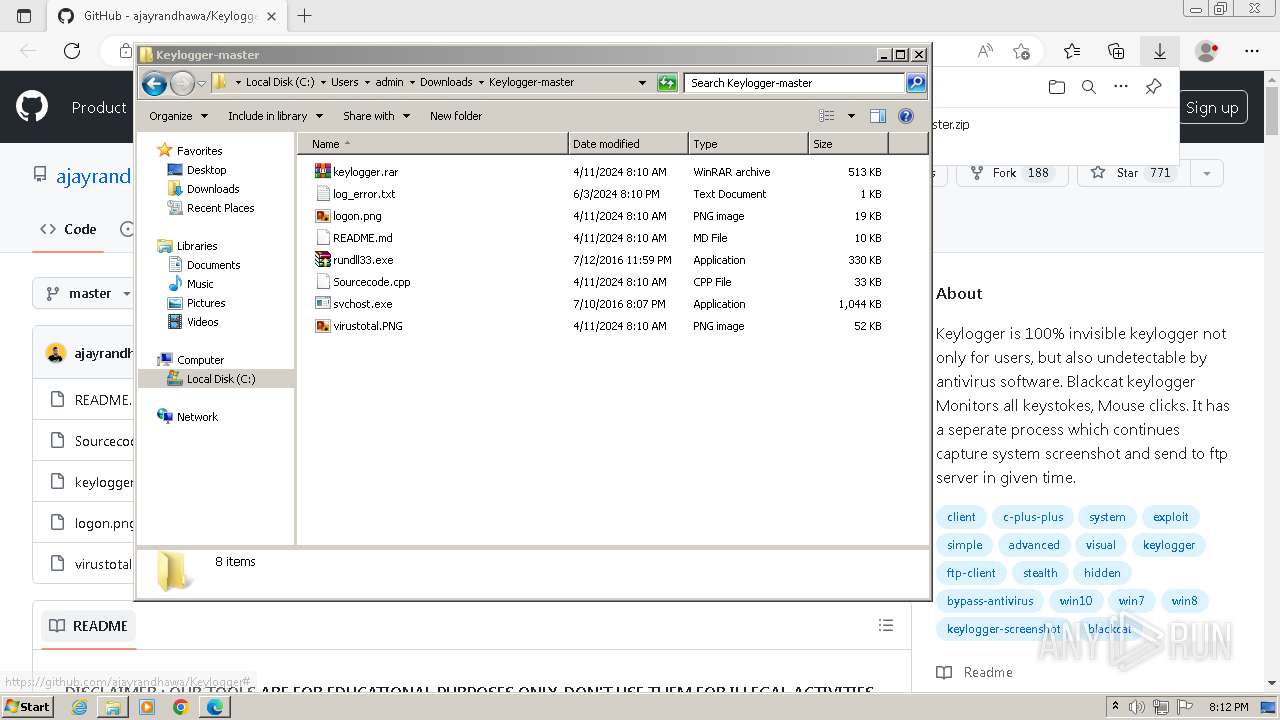Click the browser refresh button

pos(71,51)
